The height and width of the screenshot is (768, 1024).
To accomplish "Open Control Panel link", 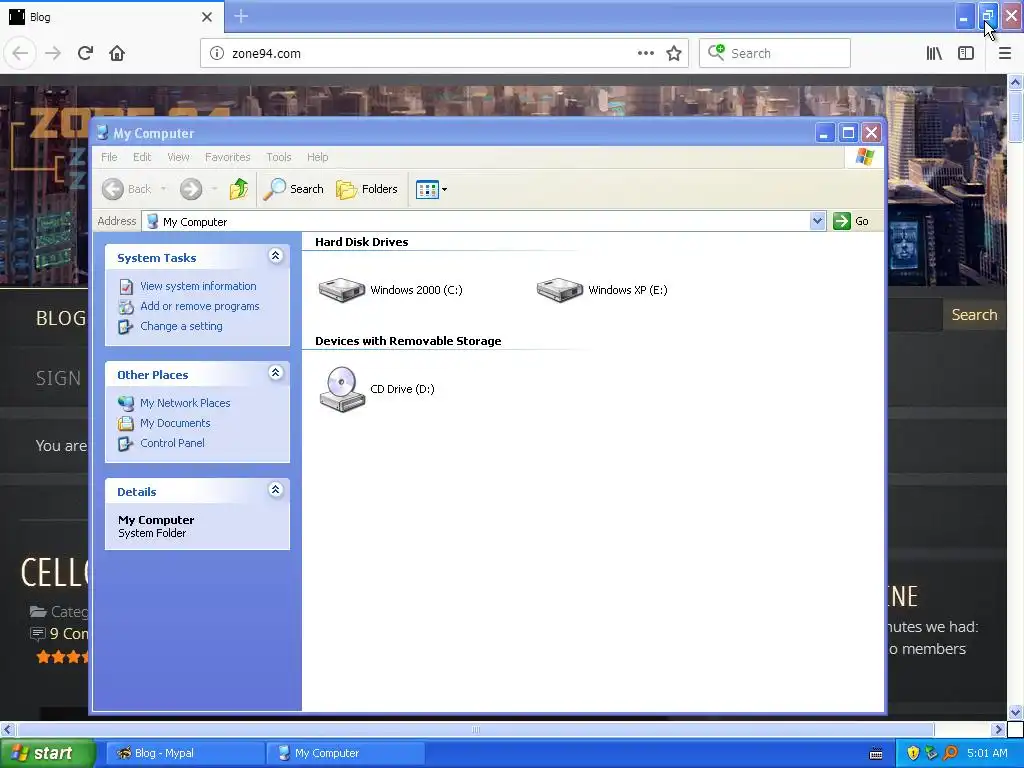I will click(172, 443).
